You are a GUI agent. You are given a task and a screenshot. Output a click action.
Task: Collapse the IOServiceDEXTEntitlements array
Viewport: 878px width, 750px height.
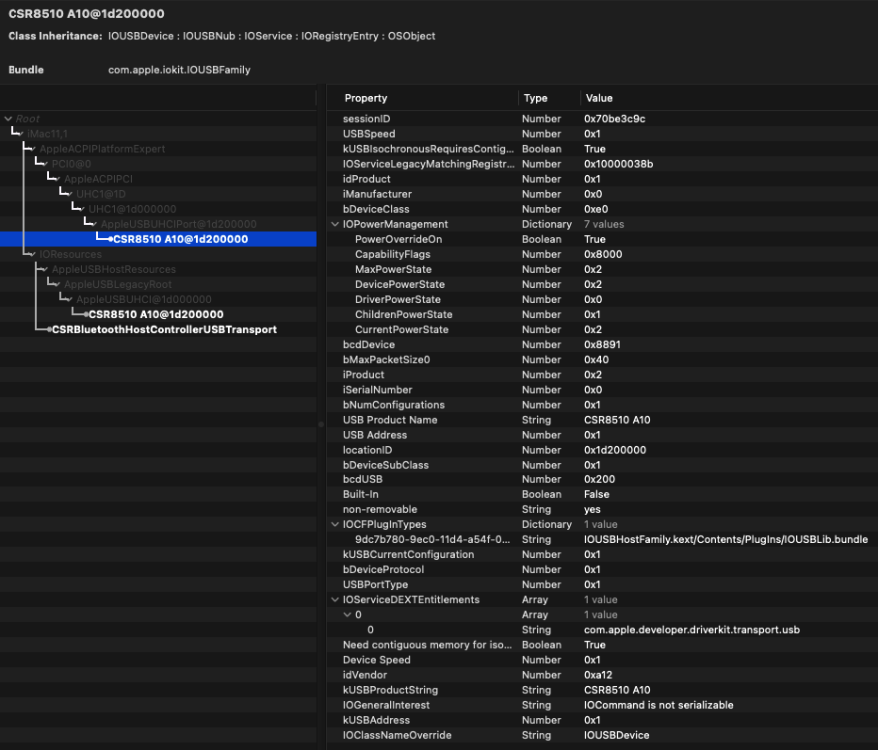335,599
